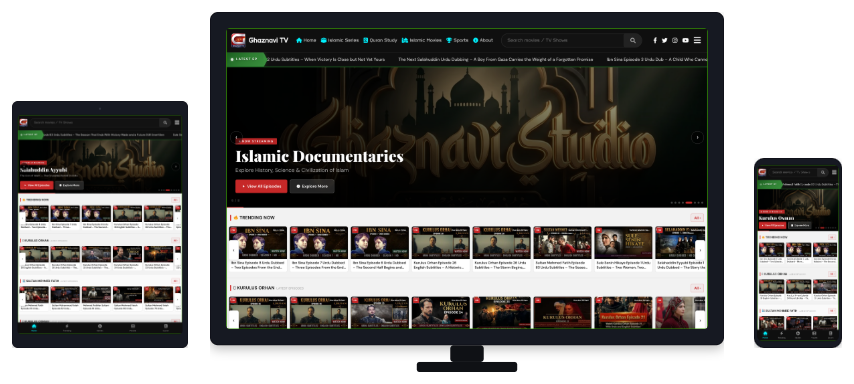
Task: Open the All button for desktop Trending Now
Action: tap(697, 218)
